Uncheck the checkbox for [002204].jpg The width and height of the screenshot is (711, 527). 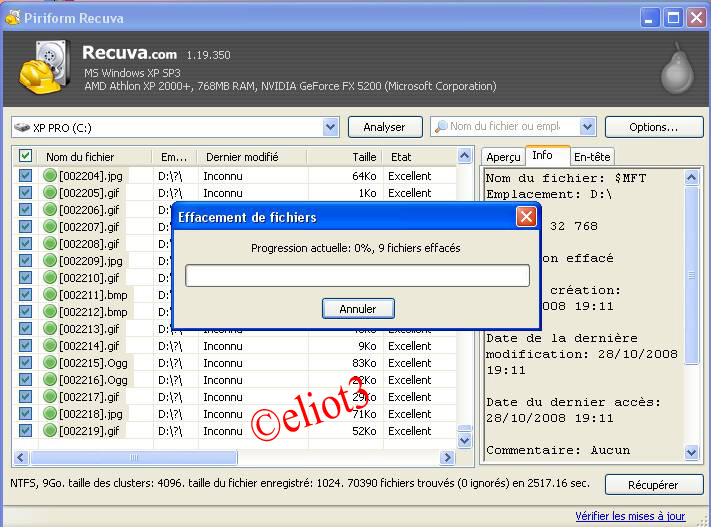(25, 176)
